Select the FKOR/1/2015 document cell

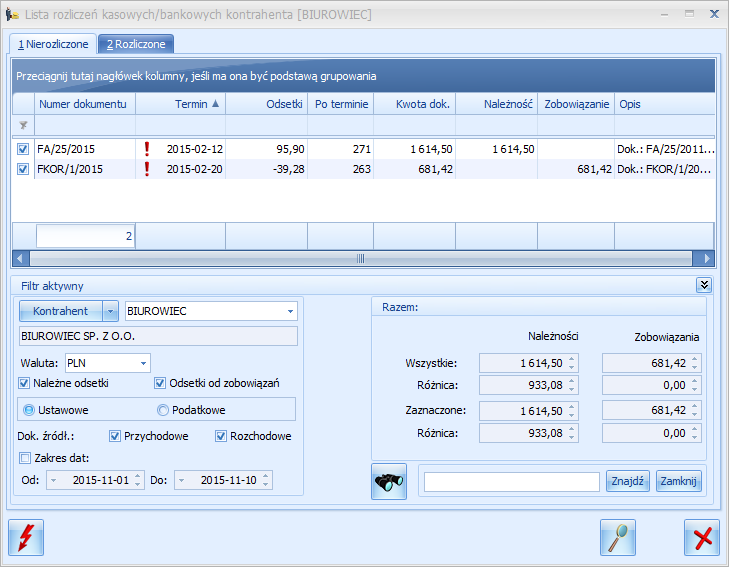tap(85, 169)
